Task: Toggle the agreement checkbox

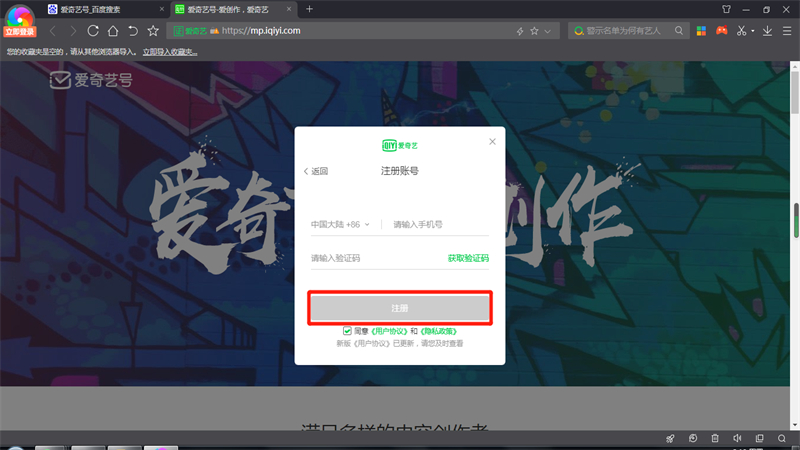Action: click(347, 331)
